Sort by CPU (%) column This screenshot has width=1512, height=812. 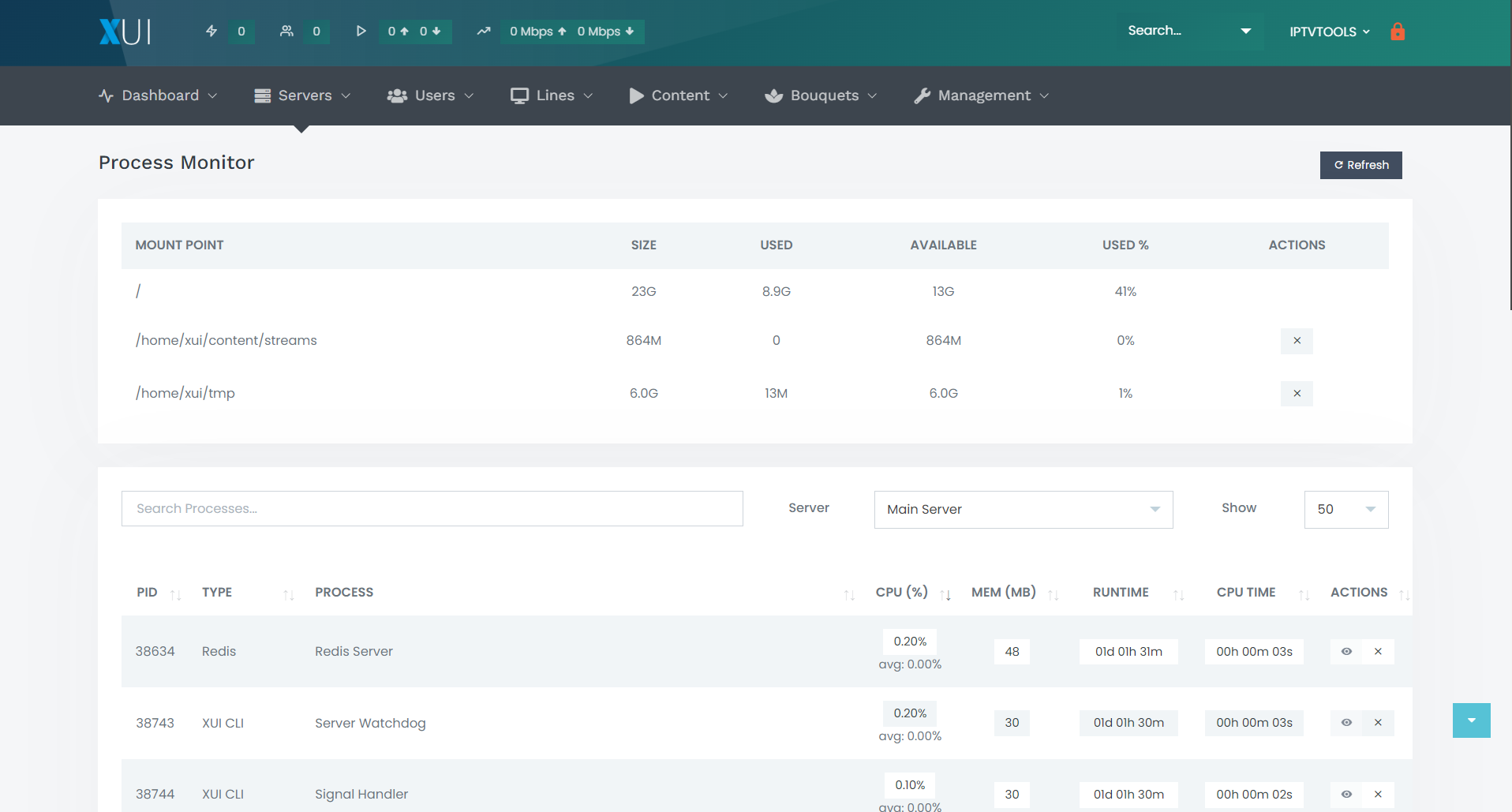tap(912, 593)
